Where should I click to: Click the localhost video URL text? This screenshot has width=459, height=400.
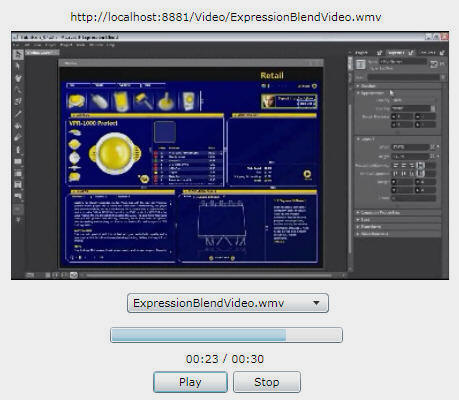(x=226, y=17)
